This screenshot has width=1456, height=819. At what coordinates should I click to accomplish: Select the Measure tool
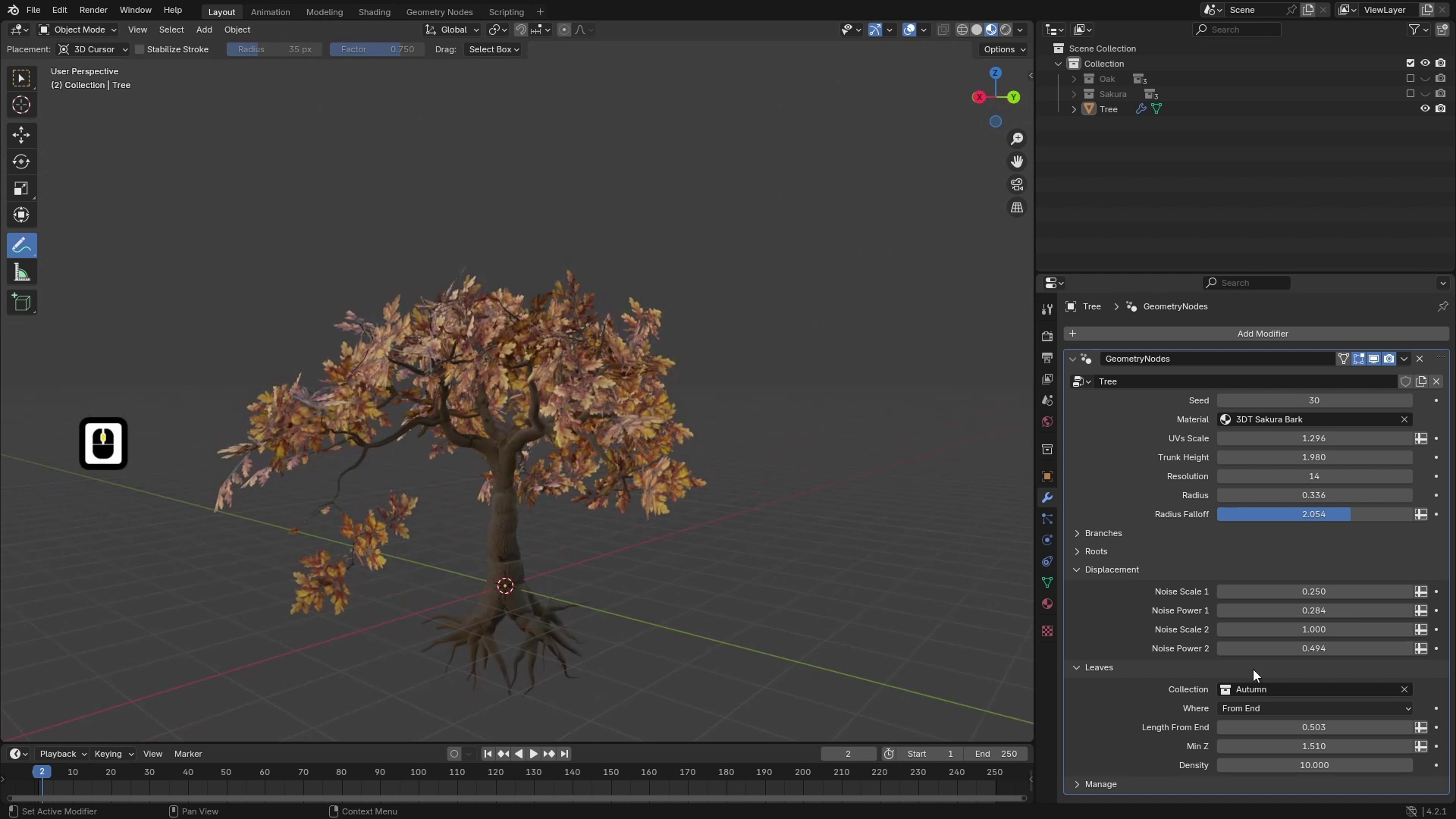pyautogui.click(x=21, y=271)
